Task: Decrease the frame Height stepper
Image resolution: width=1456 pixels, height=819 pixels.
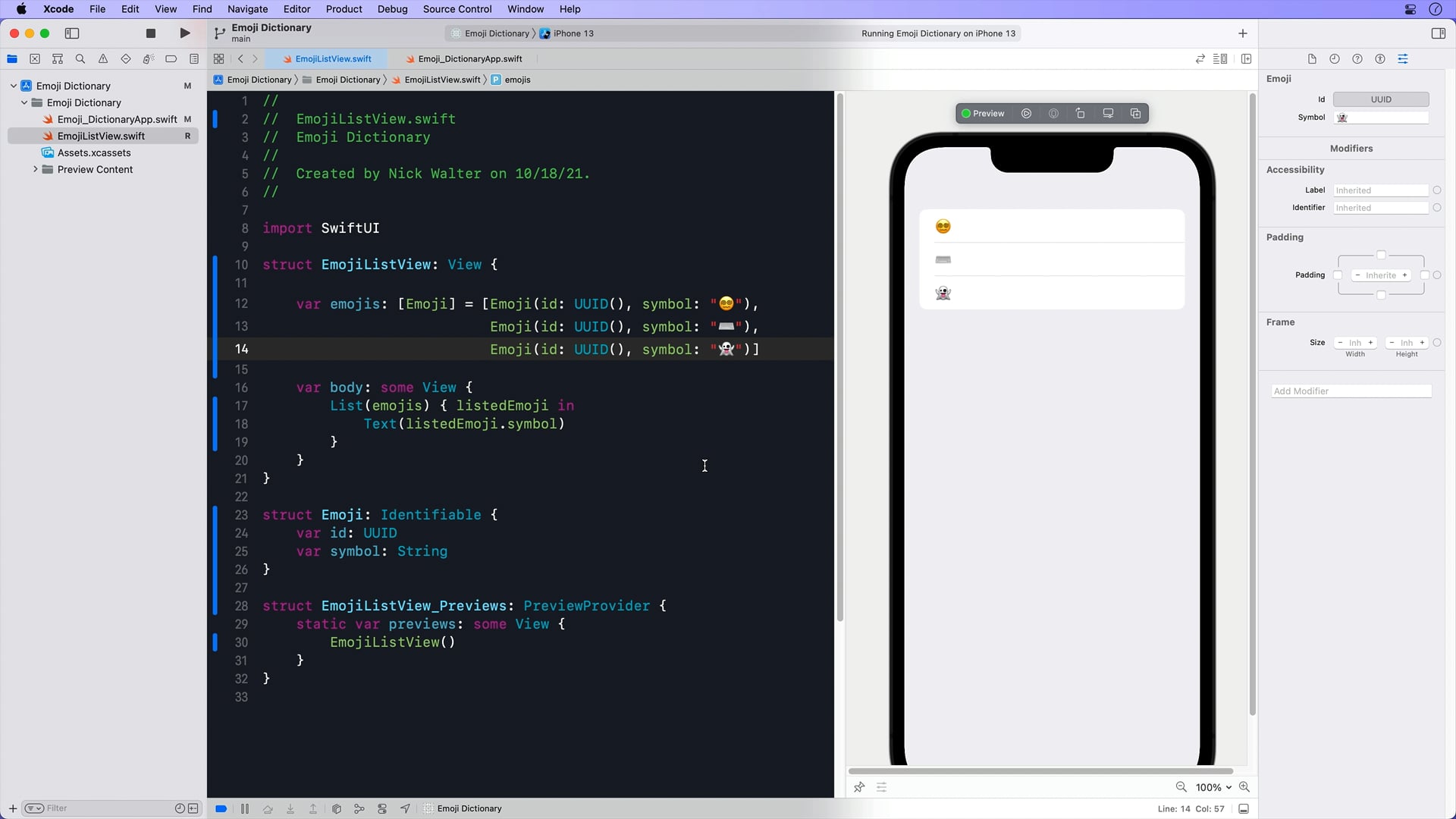Action: [x=1392, y=343]
